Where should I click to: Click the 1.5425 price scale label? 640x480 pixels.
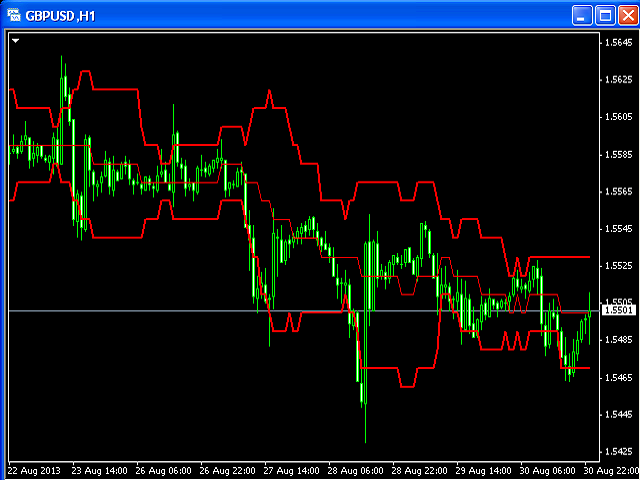[615, 451]
